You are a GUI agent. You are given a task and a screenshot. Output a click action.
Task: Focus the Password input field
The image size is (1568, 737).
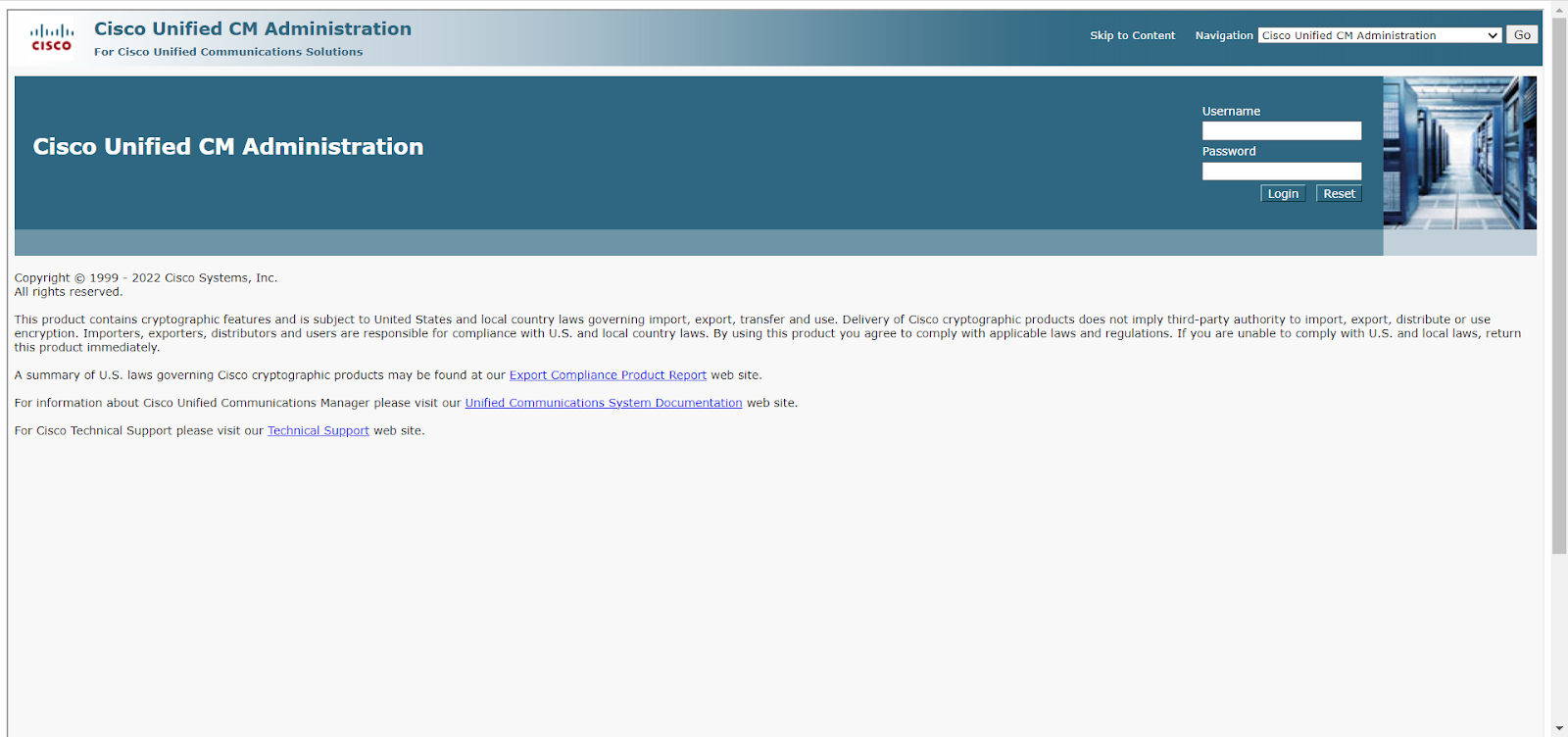[x=1281, y=172]
